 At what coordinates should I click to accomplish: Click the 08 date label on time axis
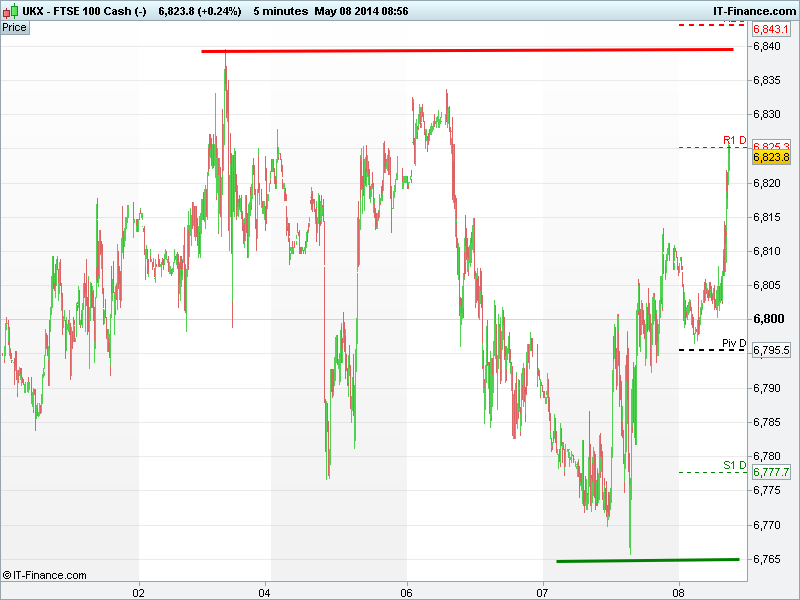[x=678, y=593]
